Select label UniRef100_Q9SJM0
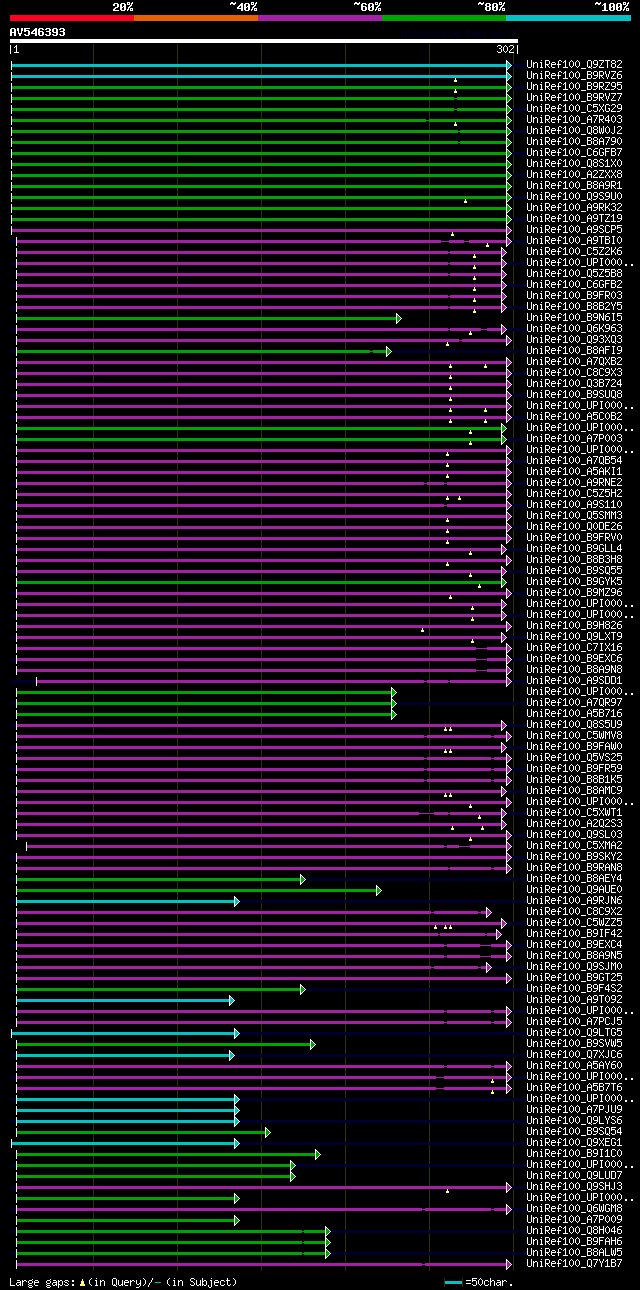 [574, 966]
